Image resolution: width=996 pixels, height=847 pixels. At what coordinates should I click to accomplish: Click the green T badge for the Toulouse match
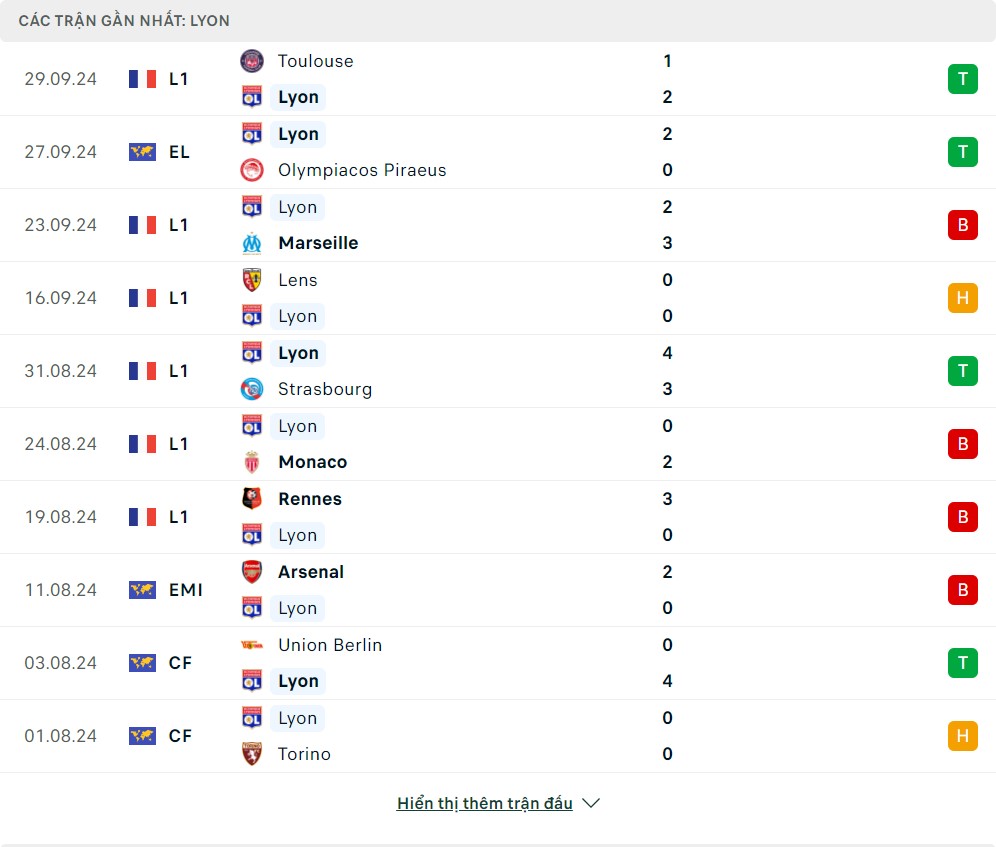[x=962, y=79]
